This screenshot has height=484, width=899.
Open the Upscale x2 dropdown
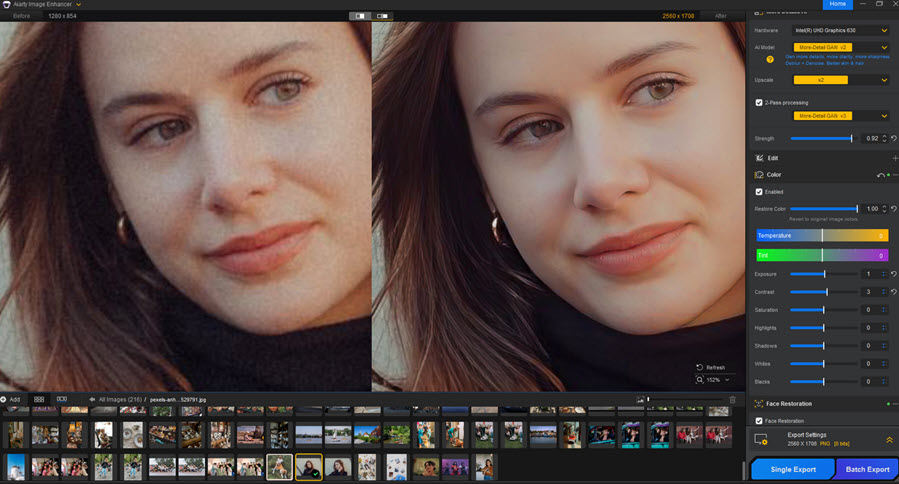pyautogui.click(x=841, y=80)
